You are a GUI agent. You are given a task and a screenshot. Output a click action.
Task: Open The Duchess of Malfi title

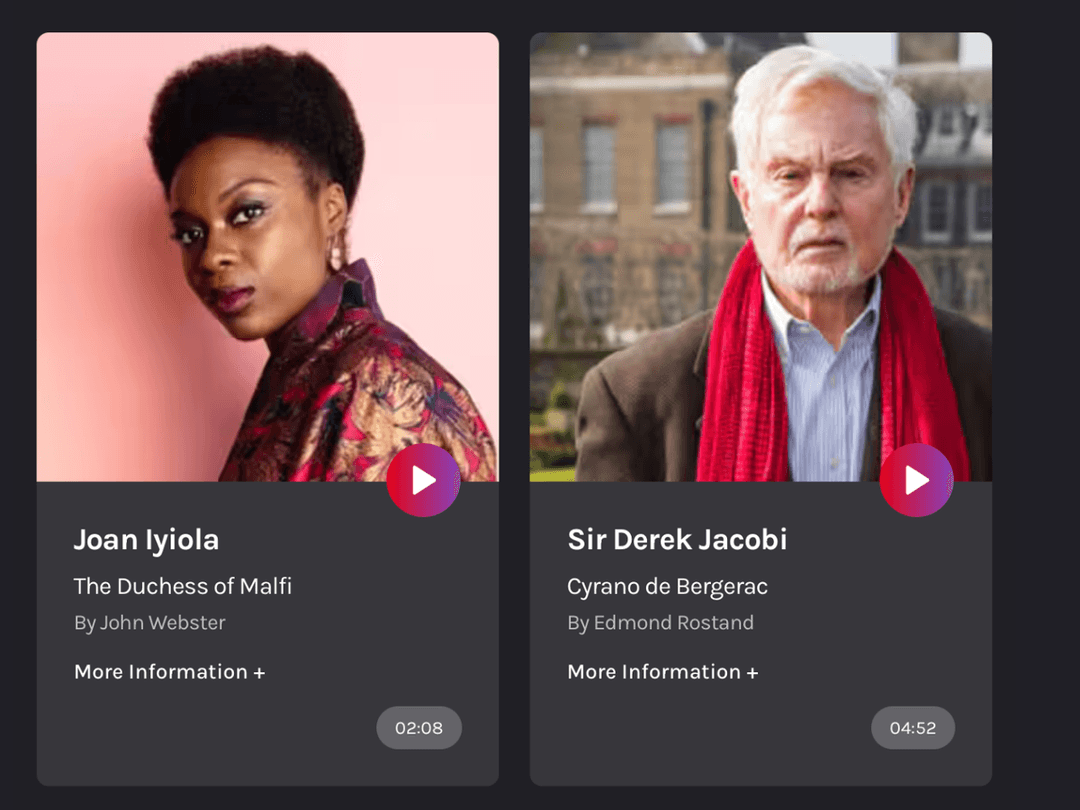coord(183,586)
